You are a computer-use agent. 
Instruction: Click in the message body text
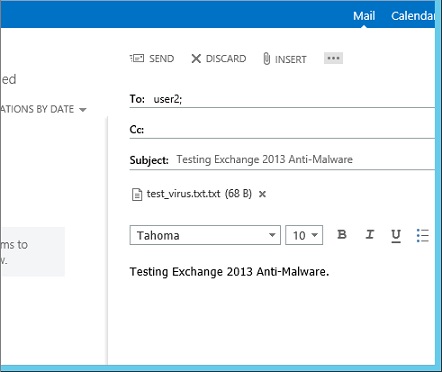click(229, 272)
